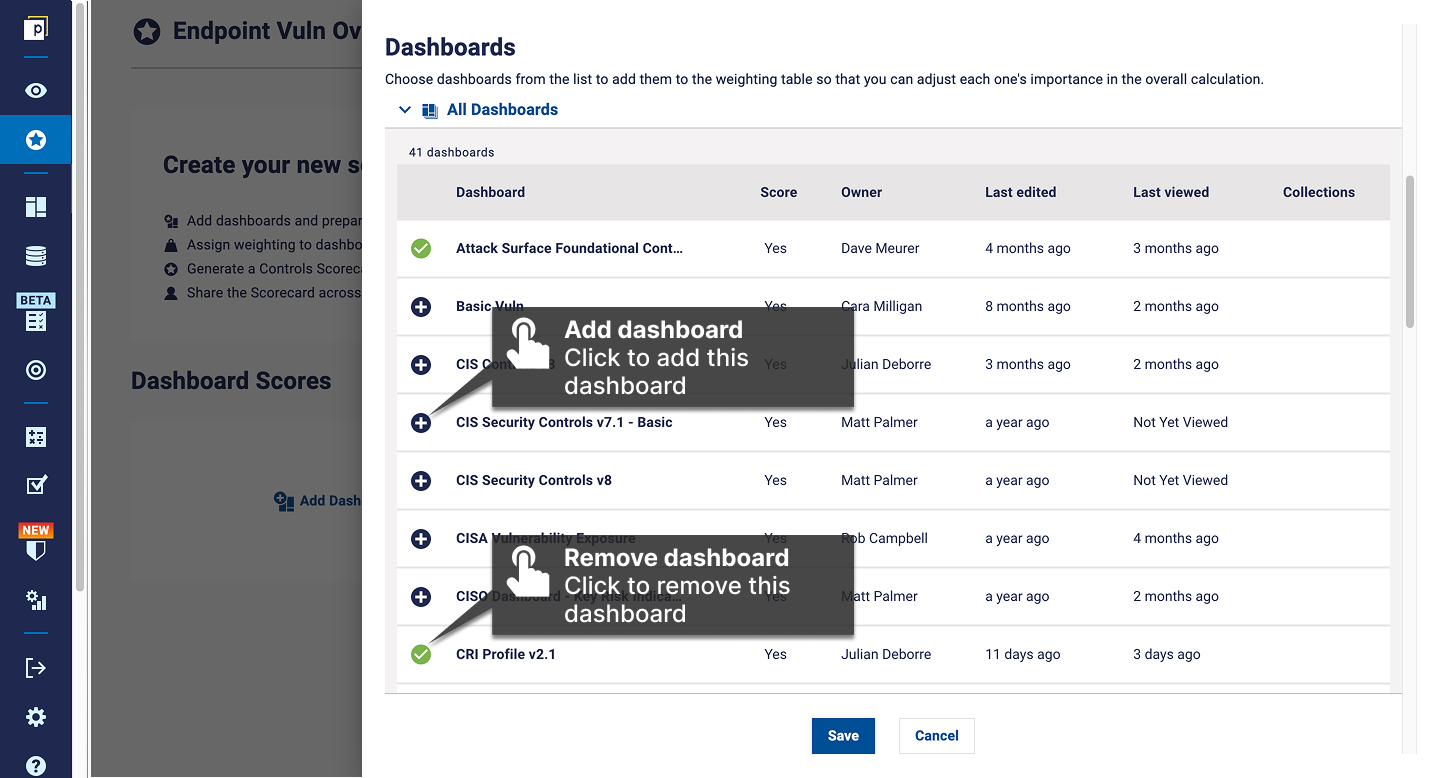
Task: Open the calculator metrics icon in the sidebar
Action: pyautogui.click(x=36, y=437)
